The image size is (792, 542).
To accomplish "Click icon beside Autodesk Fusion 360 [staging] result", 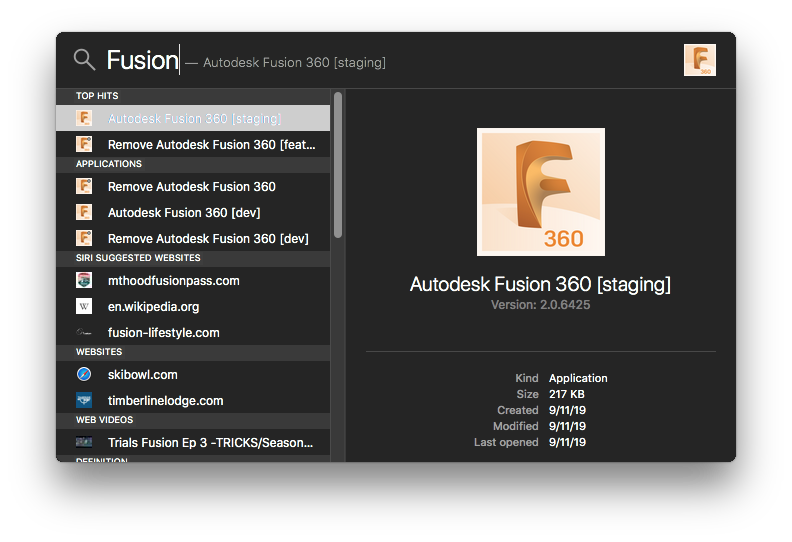I will pyautogui.click(x=84, y=118).
